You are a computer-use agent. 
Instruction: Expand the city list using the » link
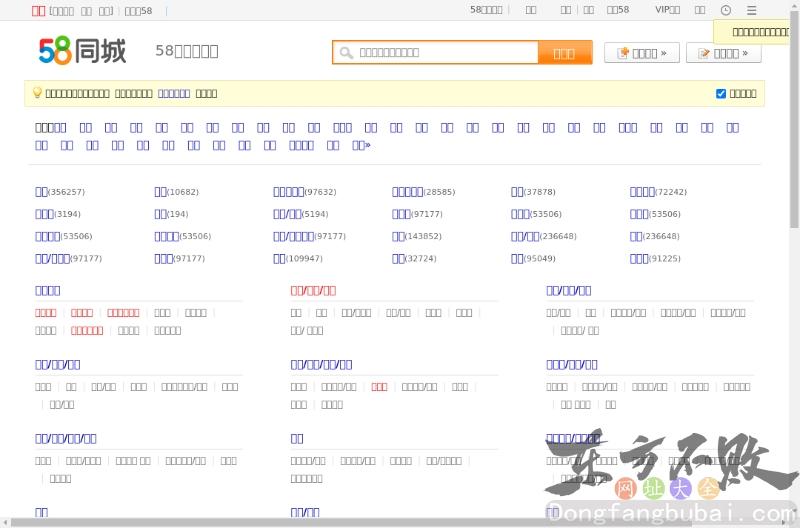(x=361, y=145)
